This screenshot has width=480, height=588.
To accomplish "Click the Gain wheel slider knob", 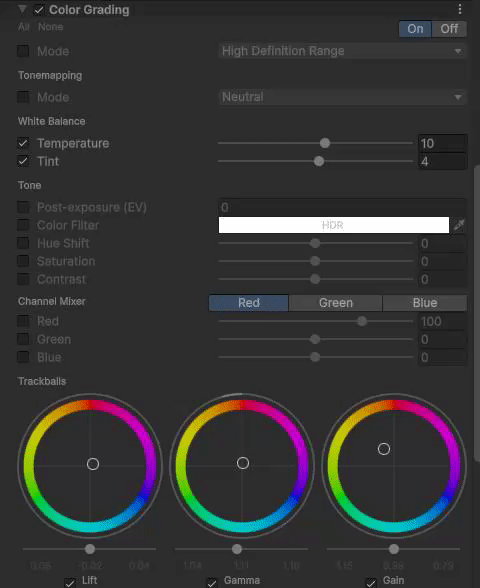I will [394, 549].
